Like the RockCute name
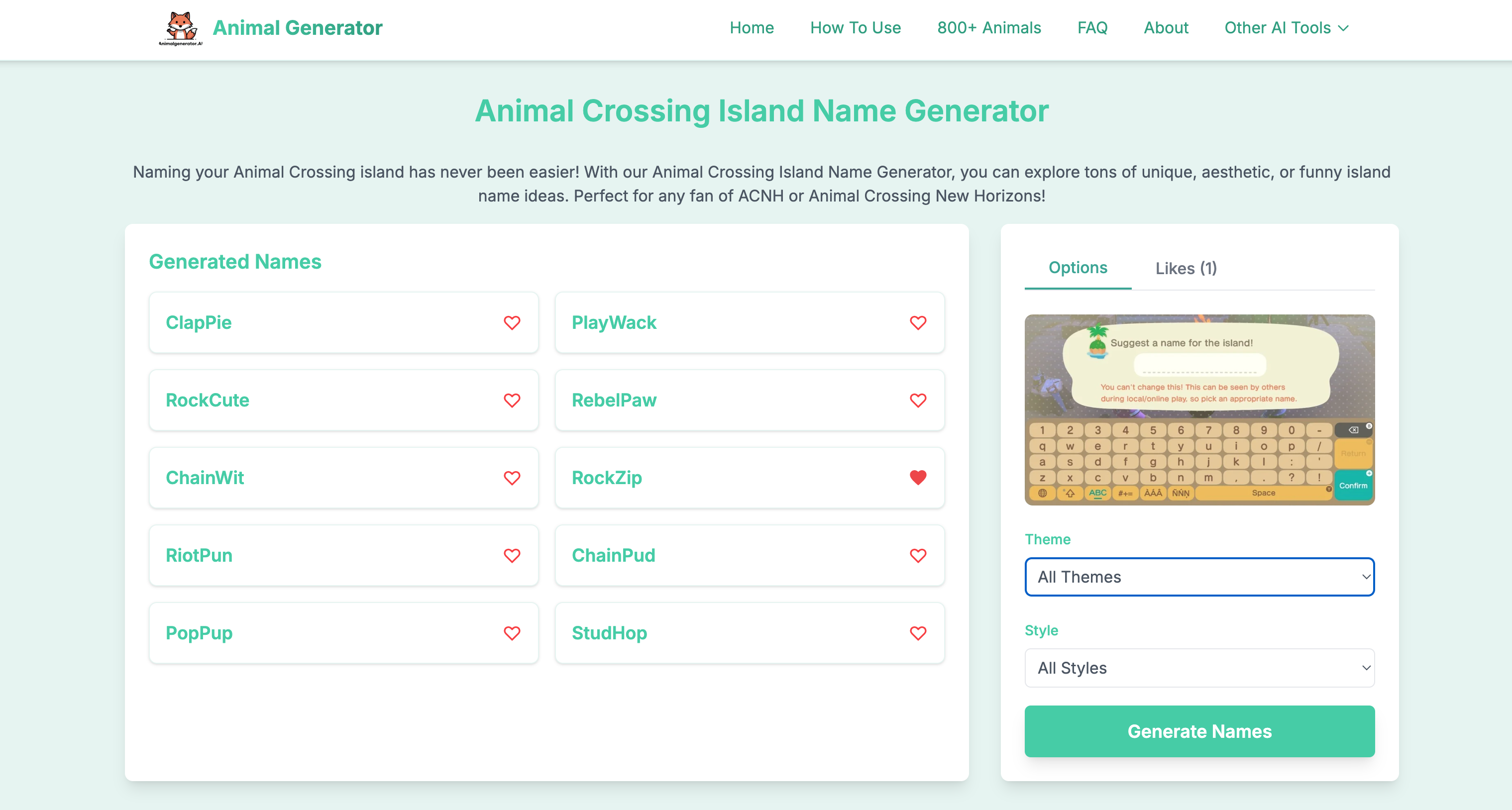 click(x=512, y=401)
